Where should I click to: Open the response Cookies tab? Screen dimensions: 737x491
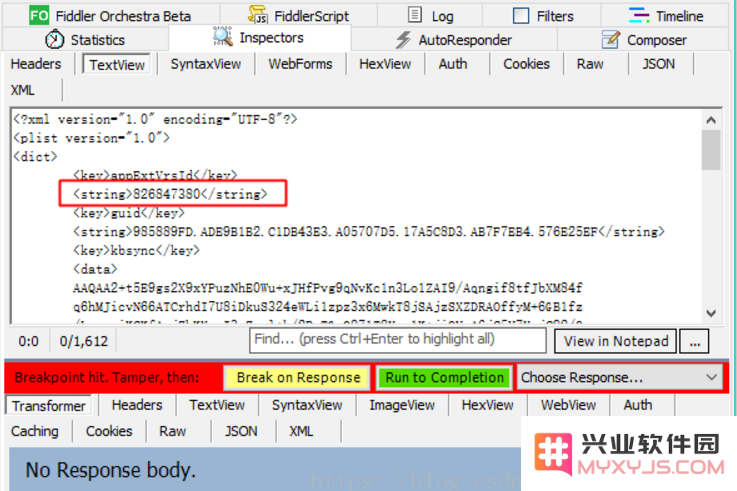pyautogui.click(x=109, y=431)
